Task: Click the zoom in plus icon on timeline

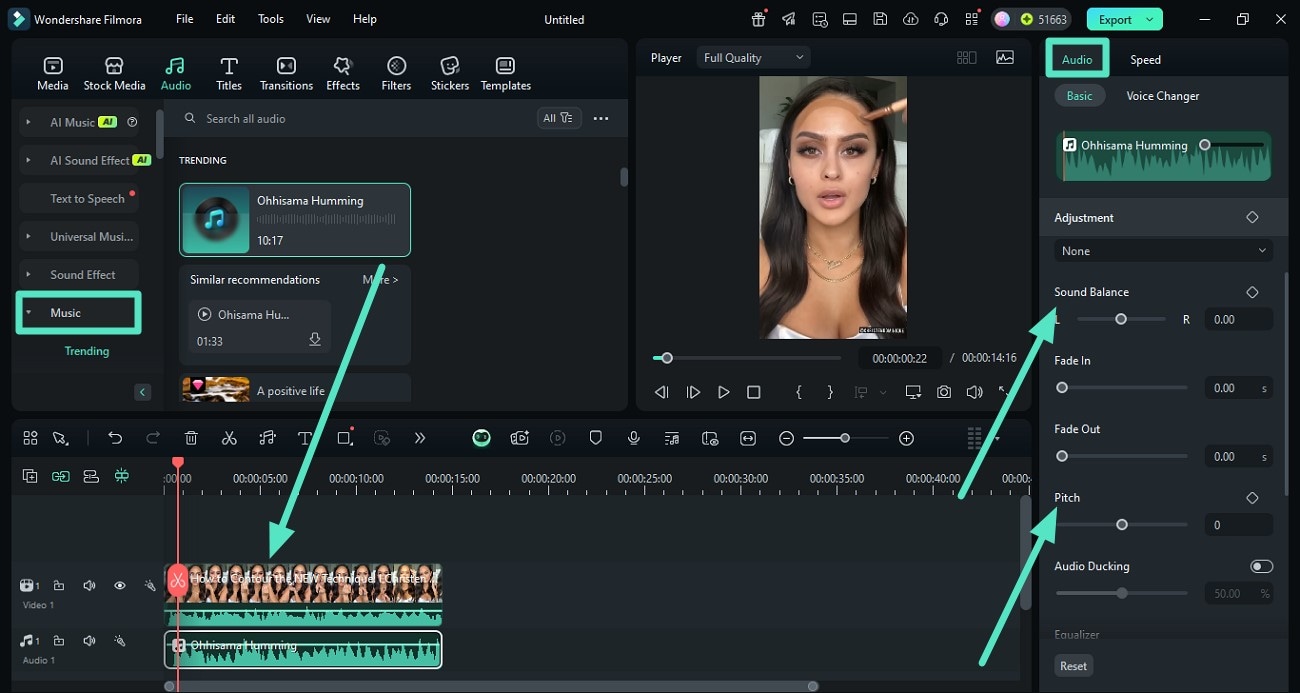Action: 906,438
